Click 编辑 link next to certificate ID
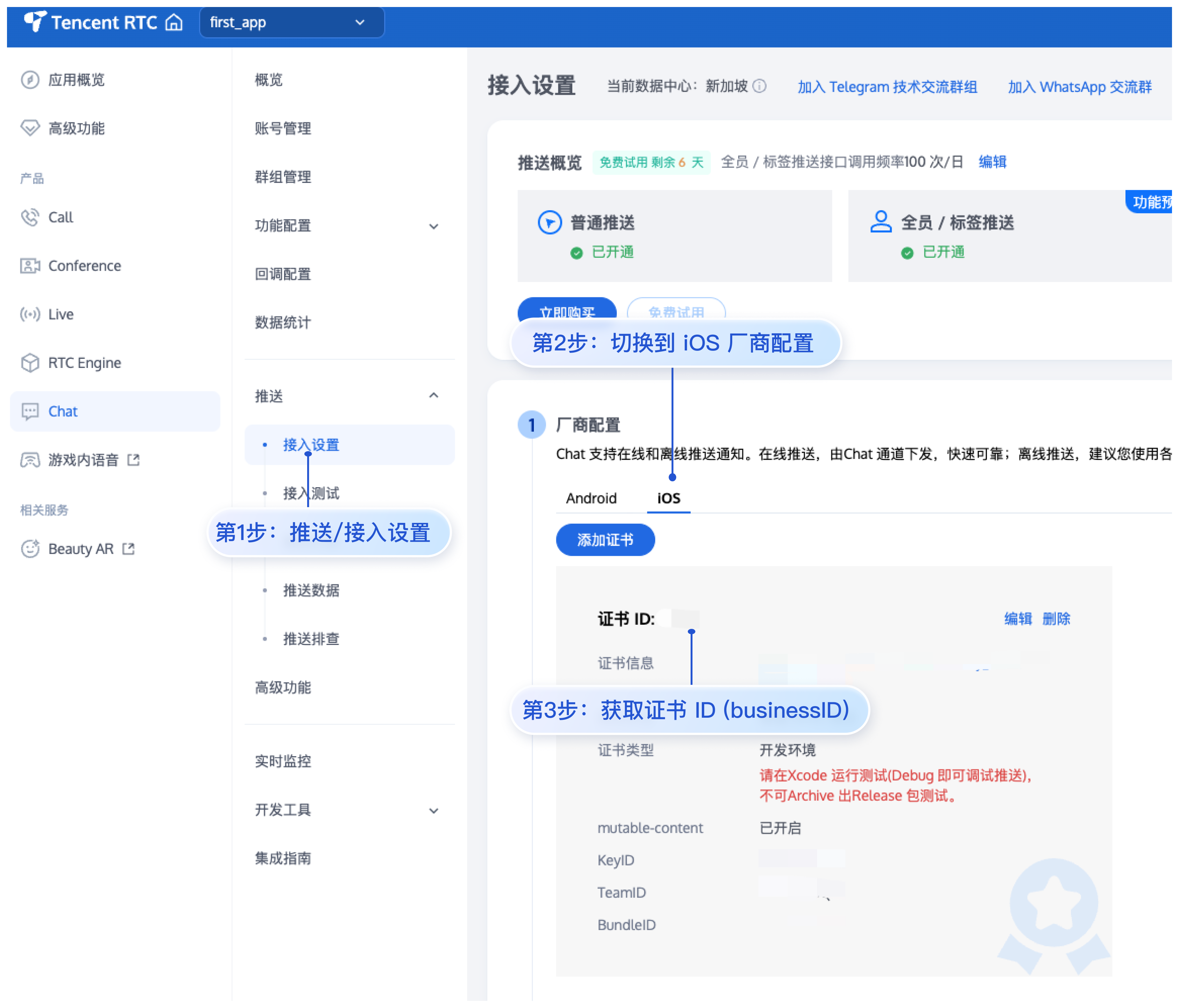Screen dimensions: 1179x1008 click(1017, 618)
